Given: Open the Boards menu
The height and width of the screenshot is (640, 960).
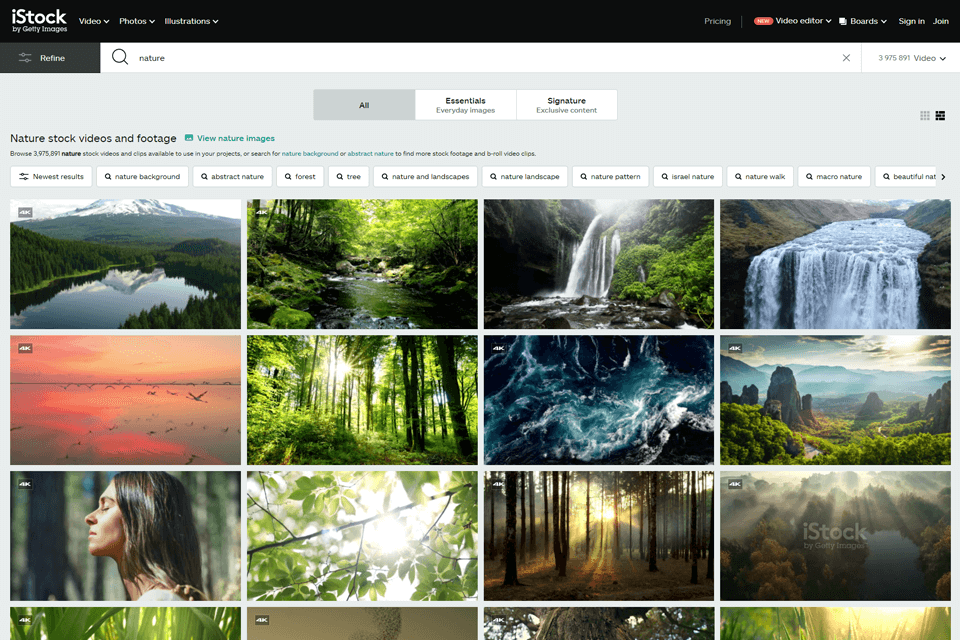Looking at the screenshot, I should pos(863,21).
